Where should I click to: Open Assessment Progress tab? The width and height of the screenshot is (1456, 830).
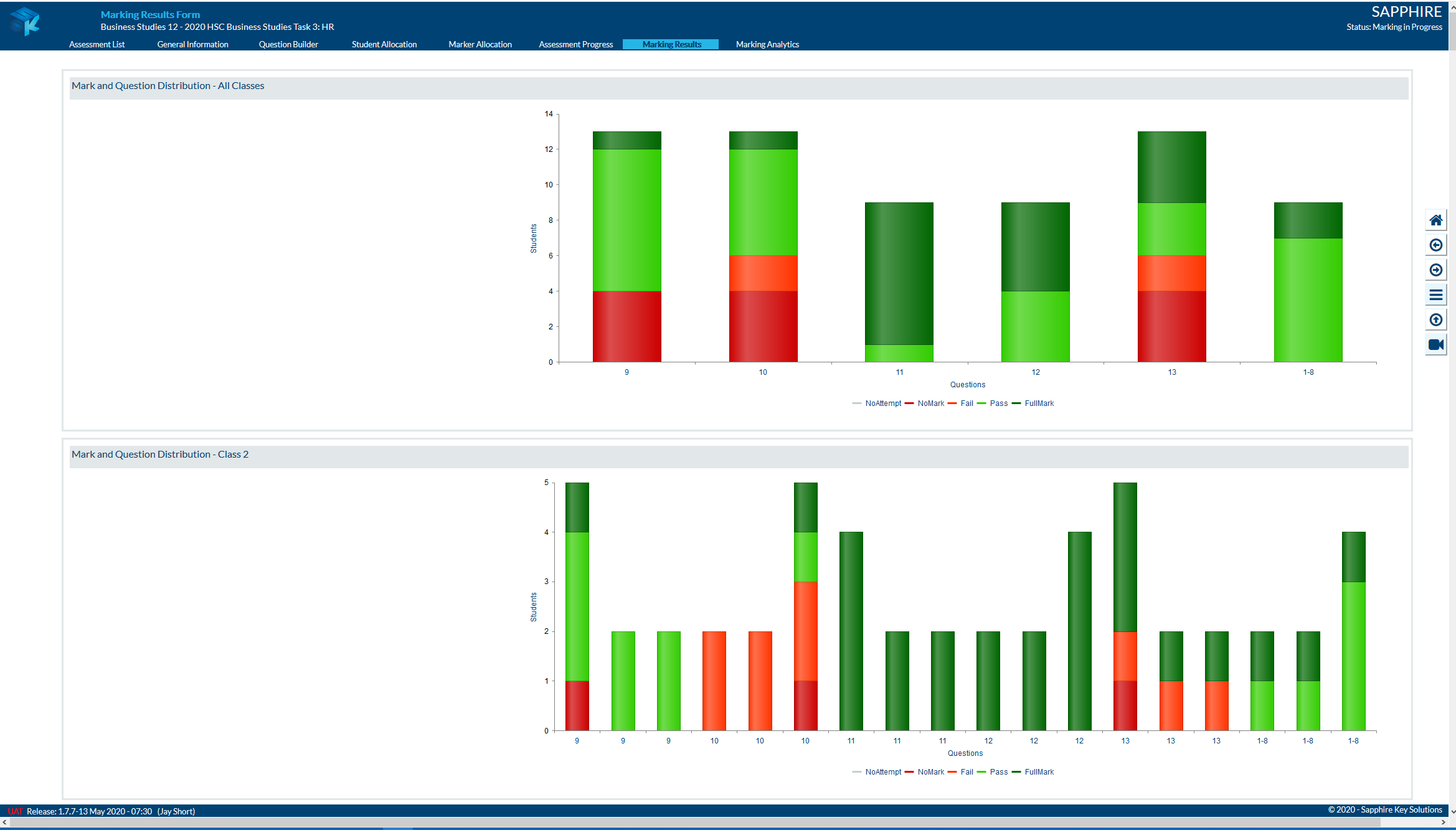click(575, 44)
